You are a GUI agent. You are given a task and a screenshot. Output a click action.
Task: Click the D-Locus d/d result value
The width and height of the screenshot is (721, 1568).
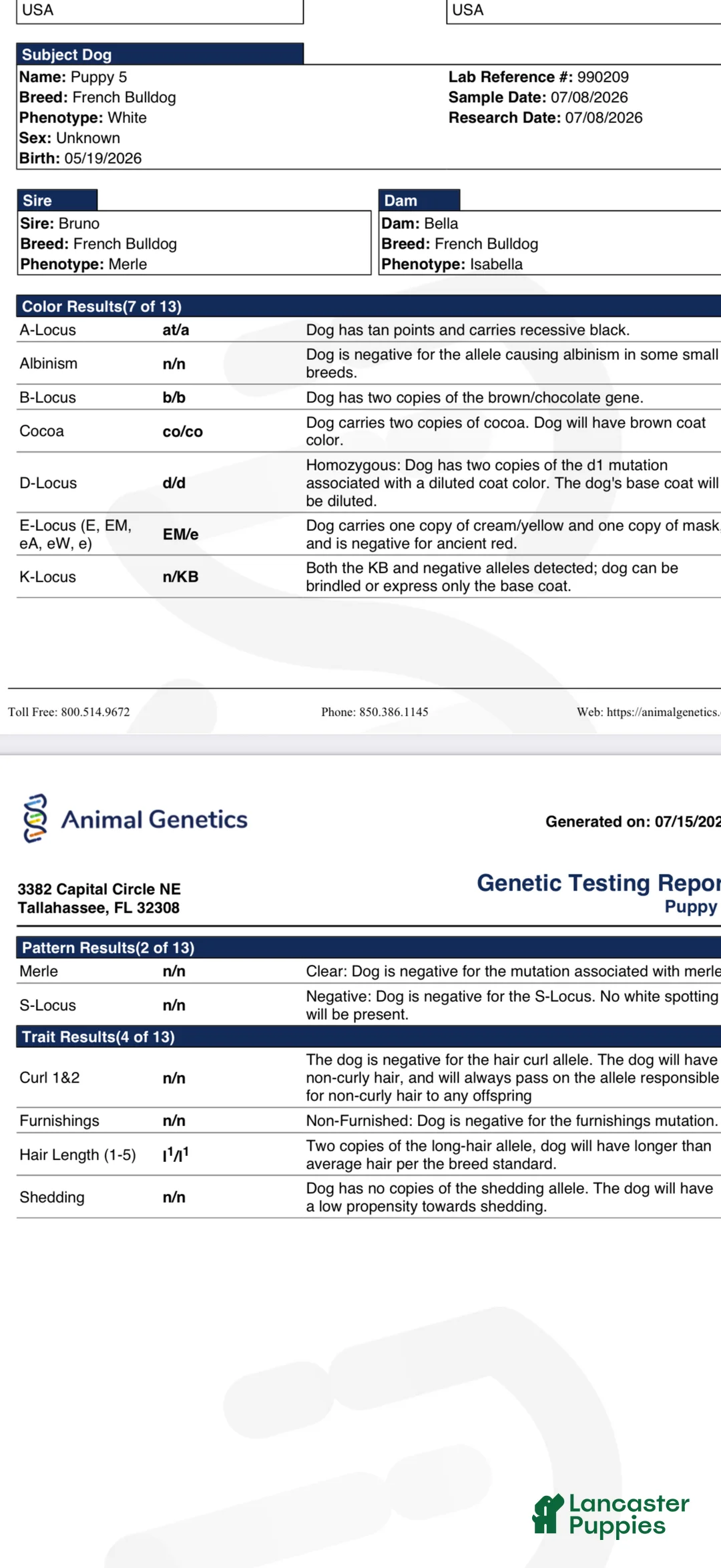pos(174,483)
